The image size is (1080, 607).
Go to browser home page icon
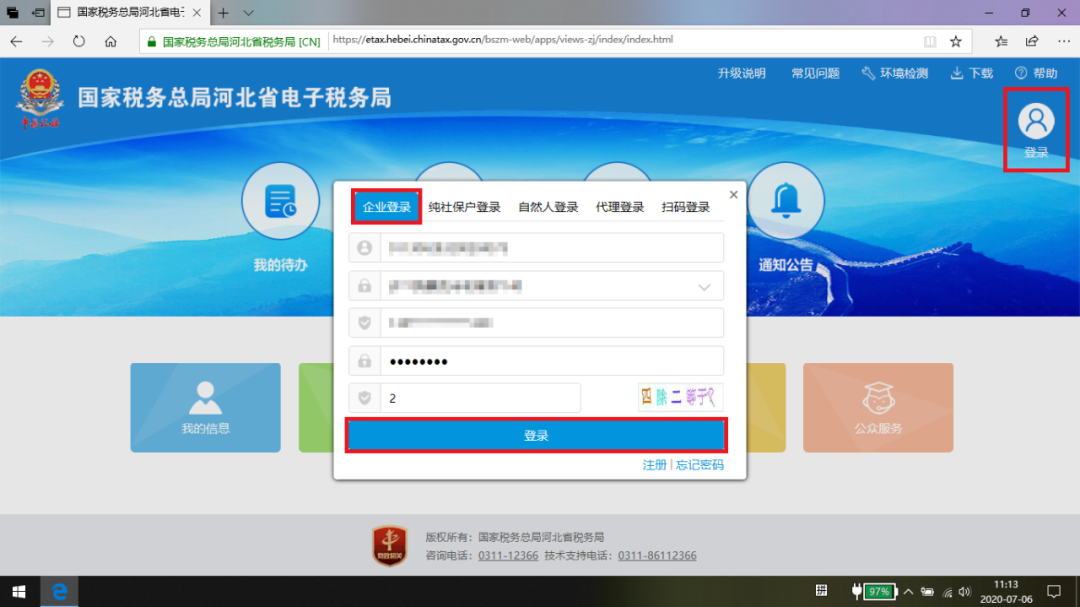click(x=111, y=42)
